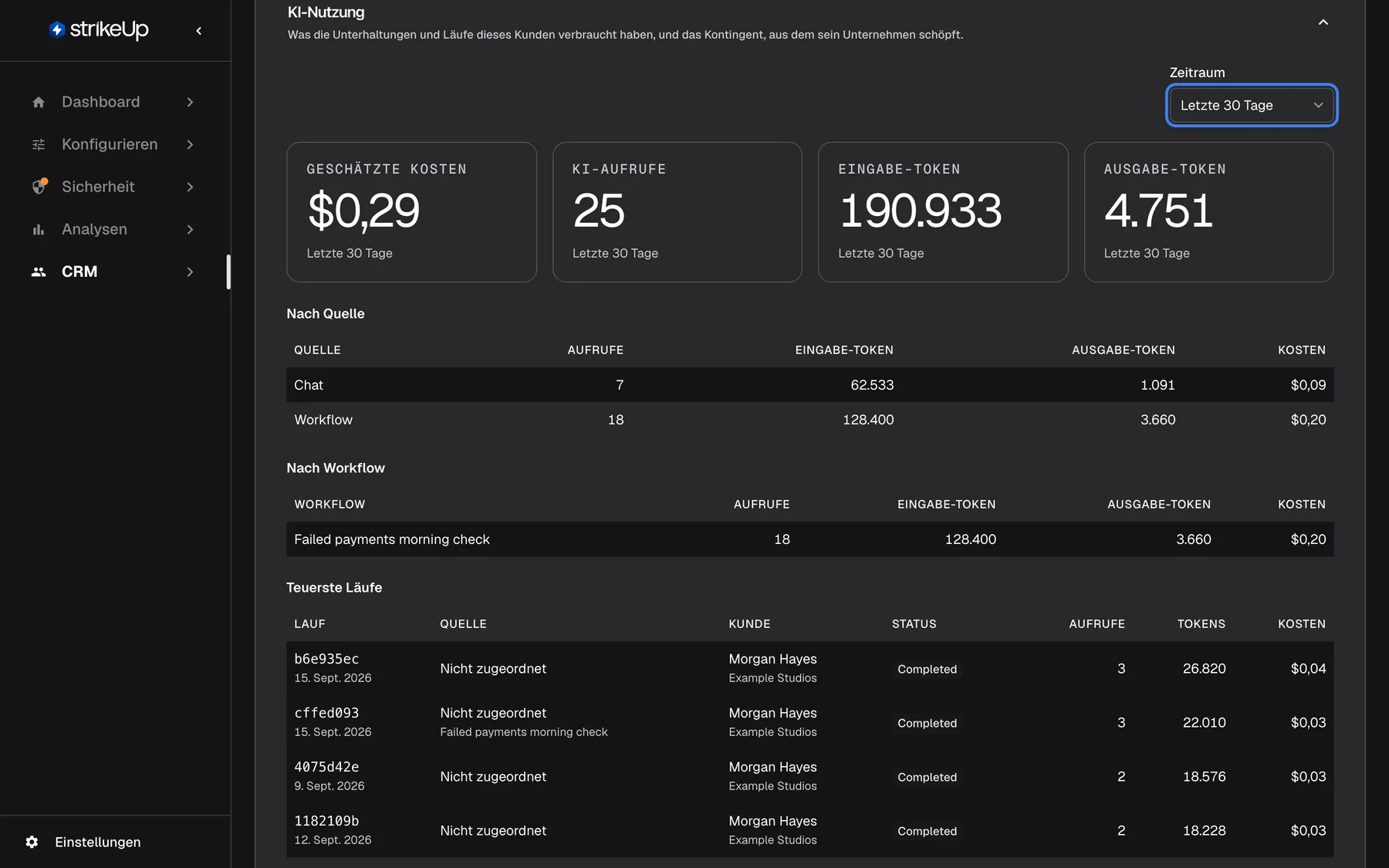Click the strikeUp logo

[99, 29]
